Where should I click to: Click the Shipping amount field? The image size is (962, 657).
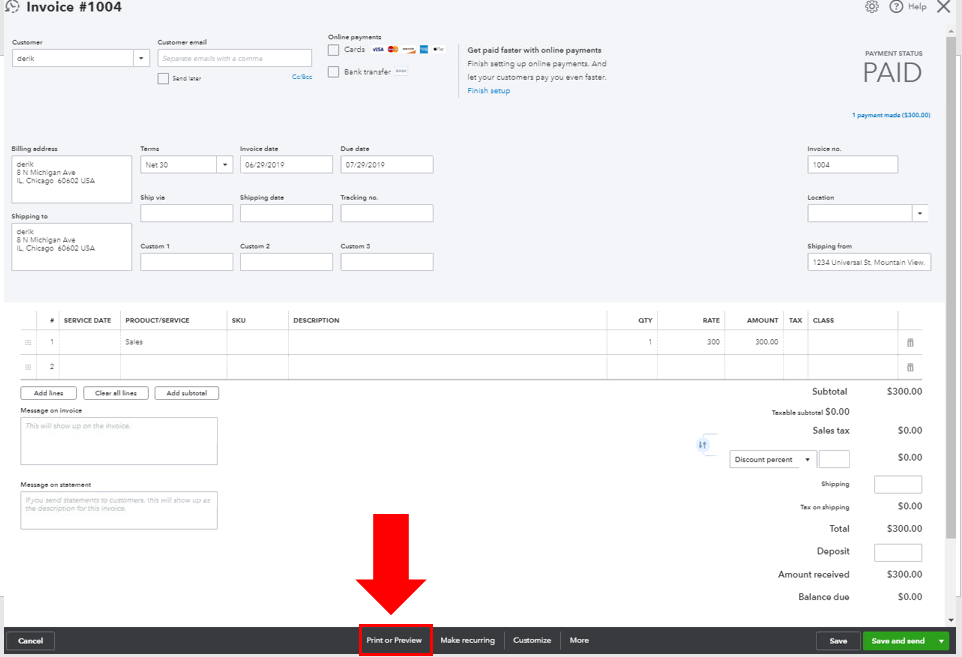[898, 485]
